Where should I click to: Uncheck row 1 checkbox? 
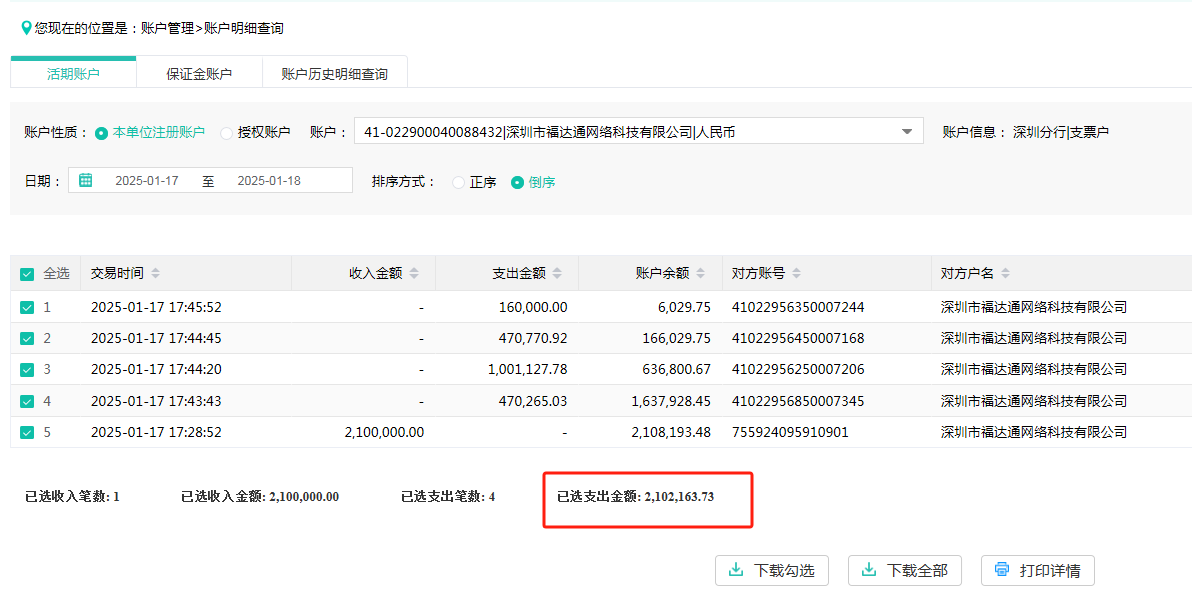(27, 308)
